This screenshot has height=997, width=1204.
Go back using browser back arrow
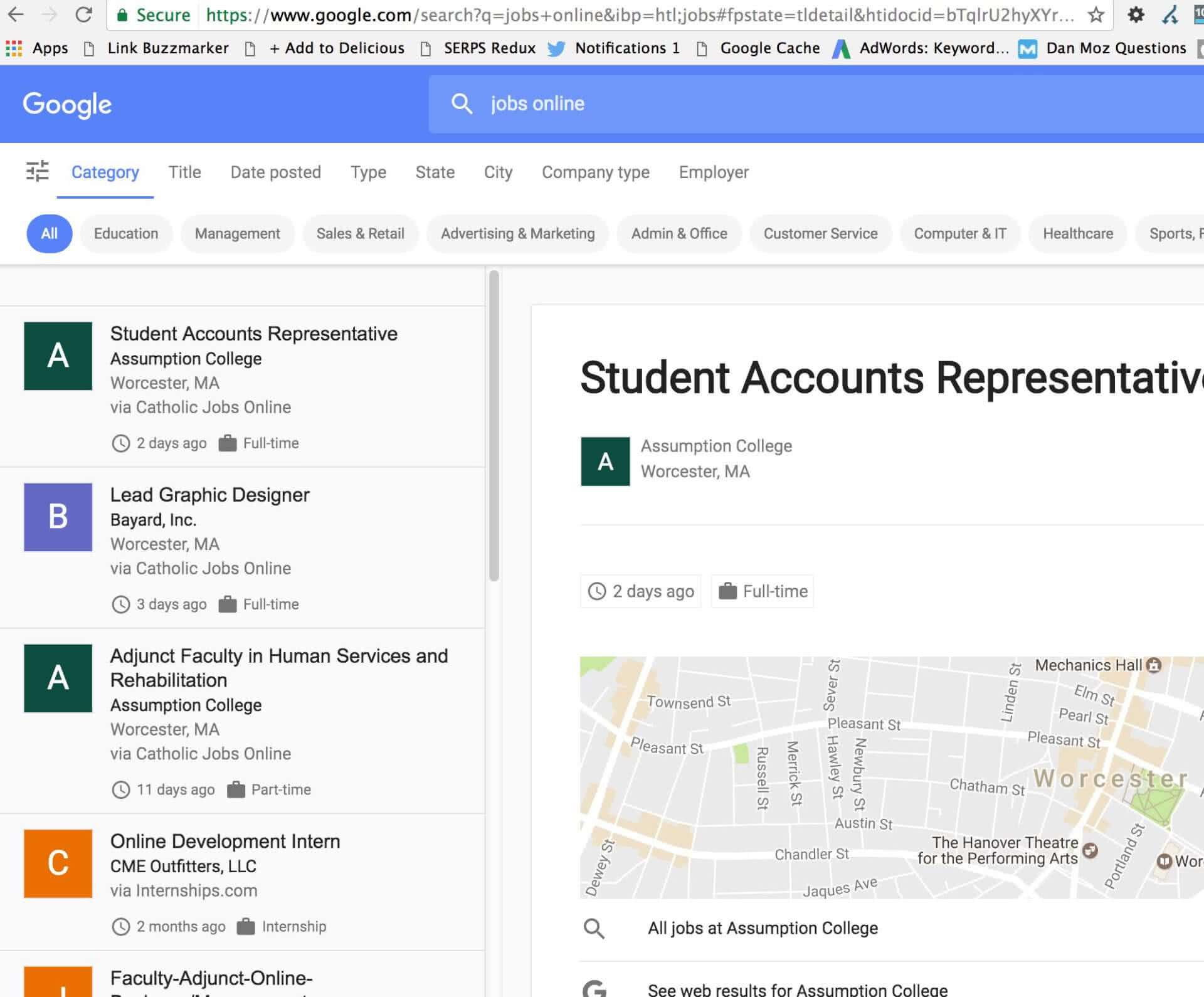(x=16, y=15)
